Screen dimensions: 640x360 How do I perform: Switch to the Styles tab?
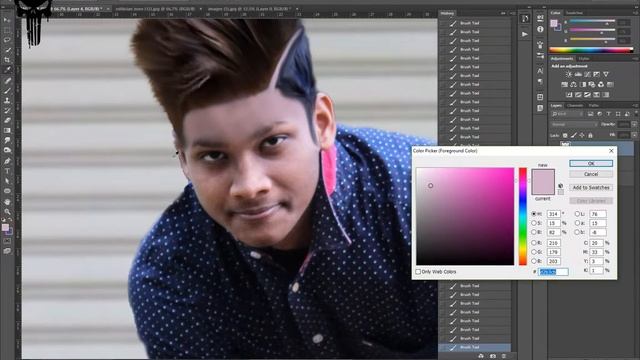584,59
